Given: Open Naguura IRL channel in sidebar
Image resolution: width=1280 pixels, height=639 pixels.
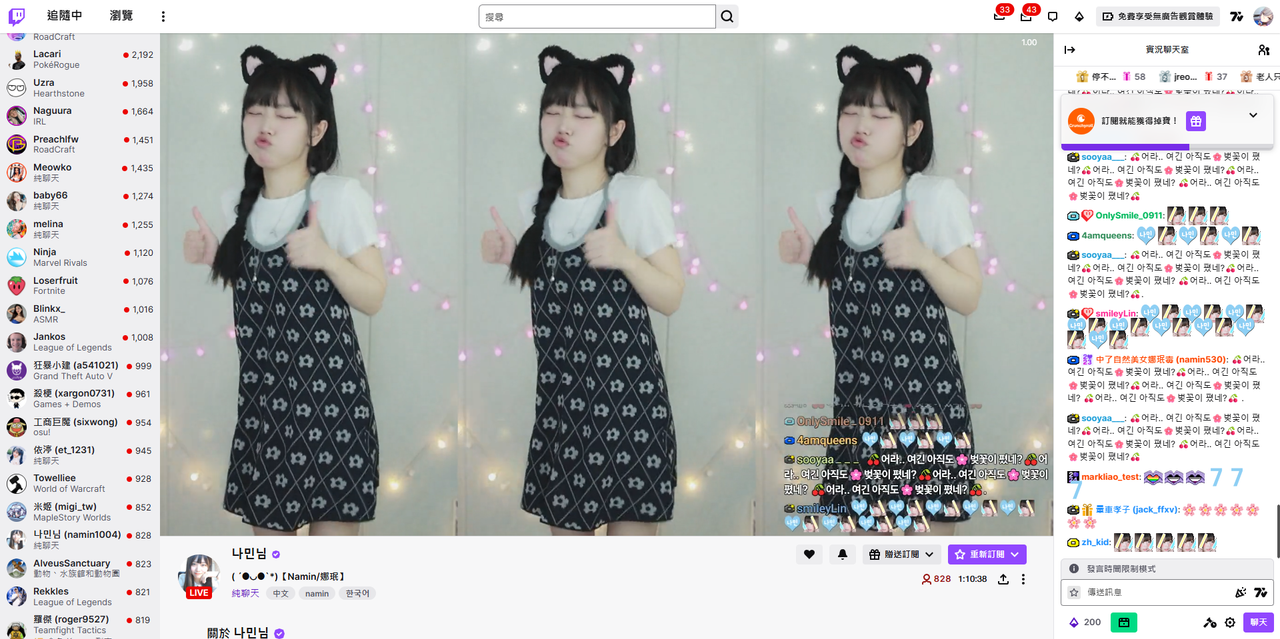Looking at the screenshot, I should pyautogui.click(x=80, y=116).
